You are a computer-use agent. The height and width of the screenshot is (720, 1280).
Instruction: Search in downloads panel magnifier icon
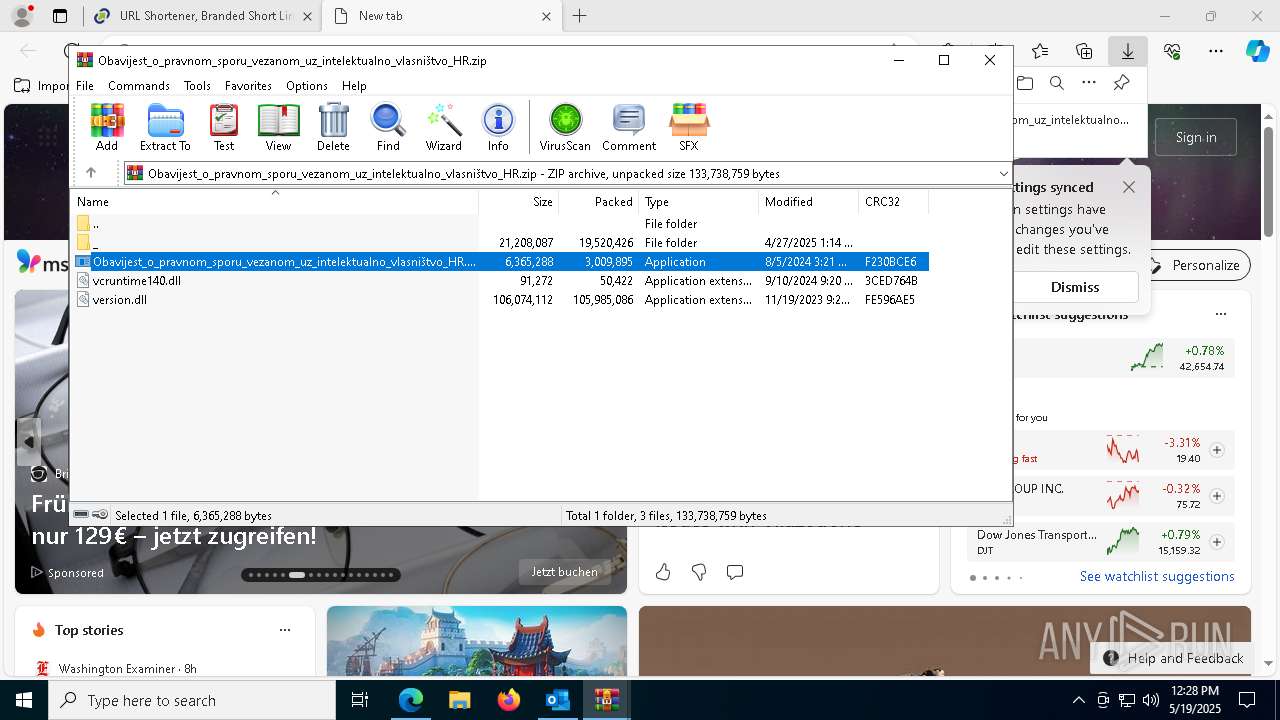tap(1057, 83)
